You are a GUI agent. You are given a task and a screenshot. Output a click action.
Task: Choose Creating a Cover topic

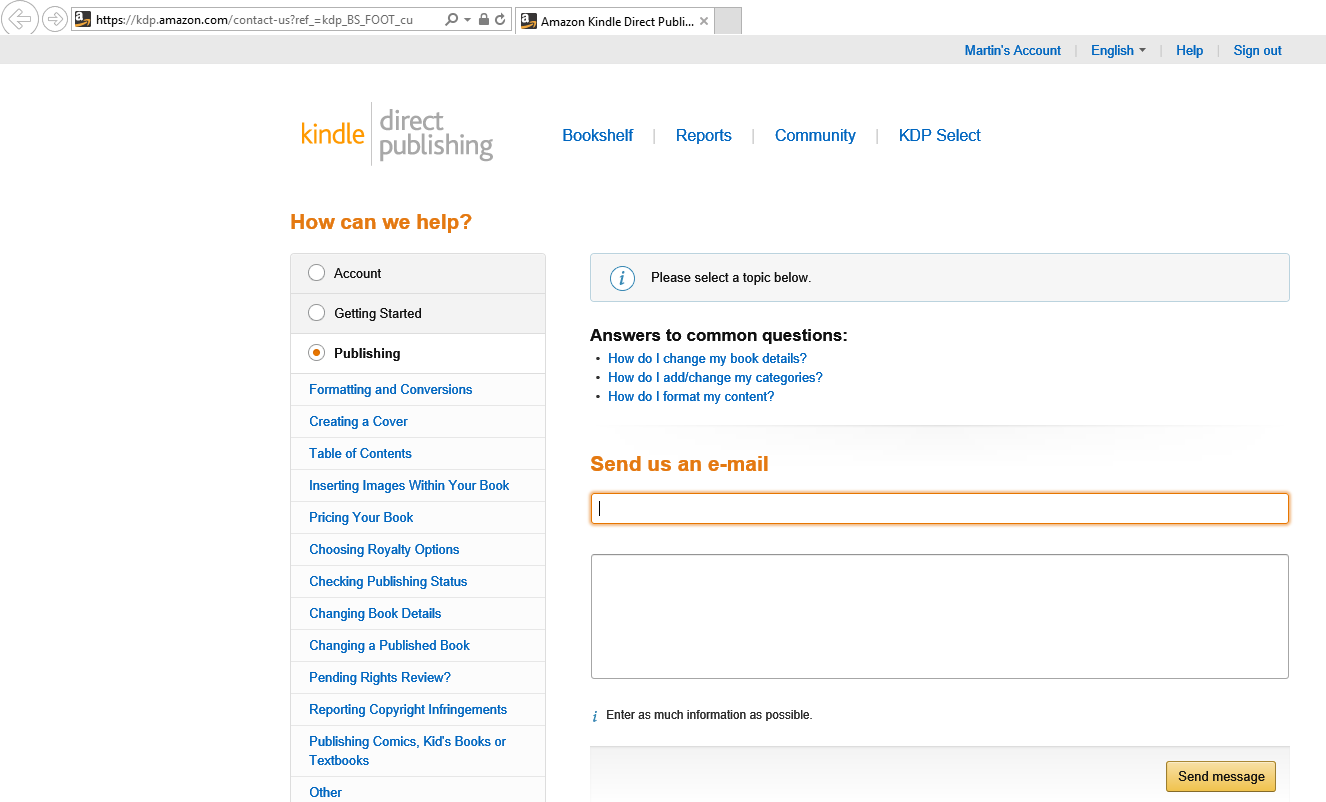[x=358, y=421]
